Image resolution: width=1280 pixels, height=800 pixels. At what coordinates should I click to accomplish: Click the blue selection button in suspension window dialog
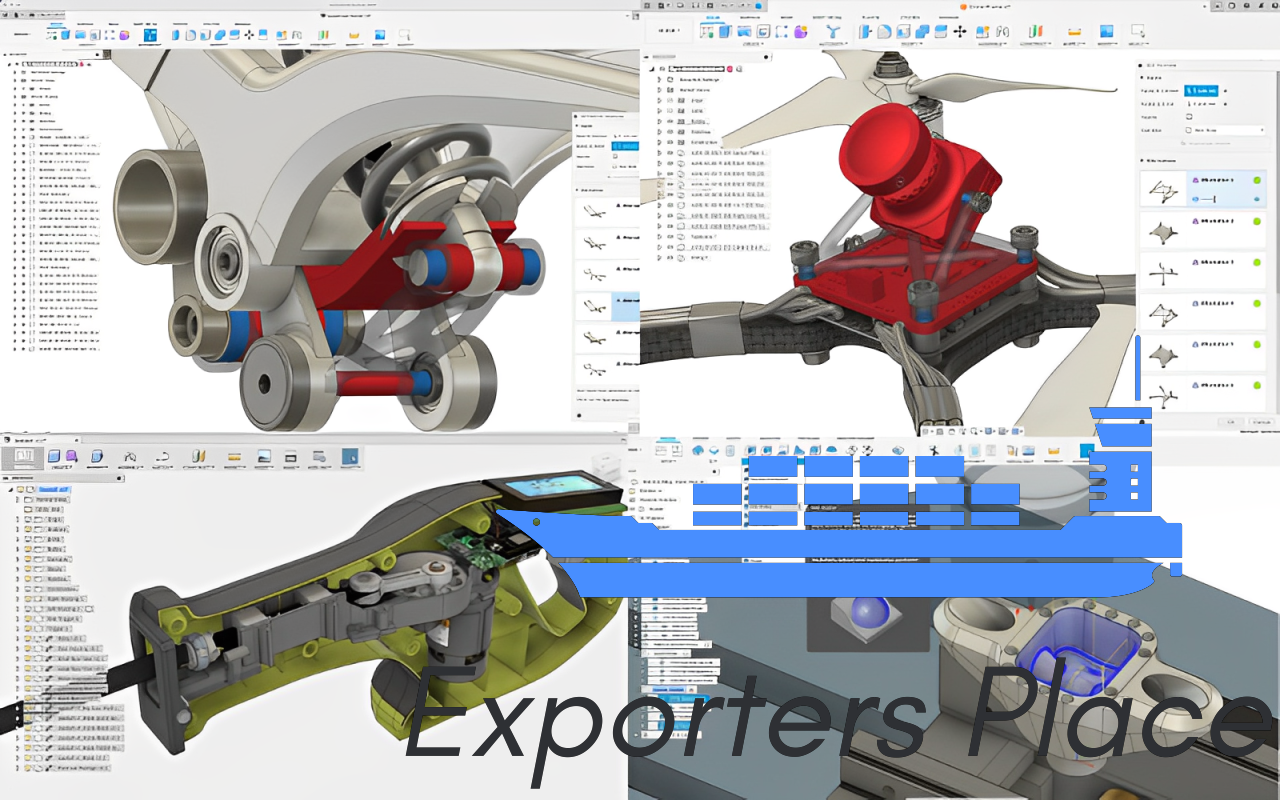[626, 146]
